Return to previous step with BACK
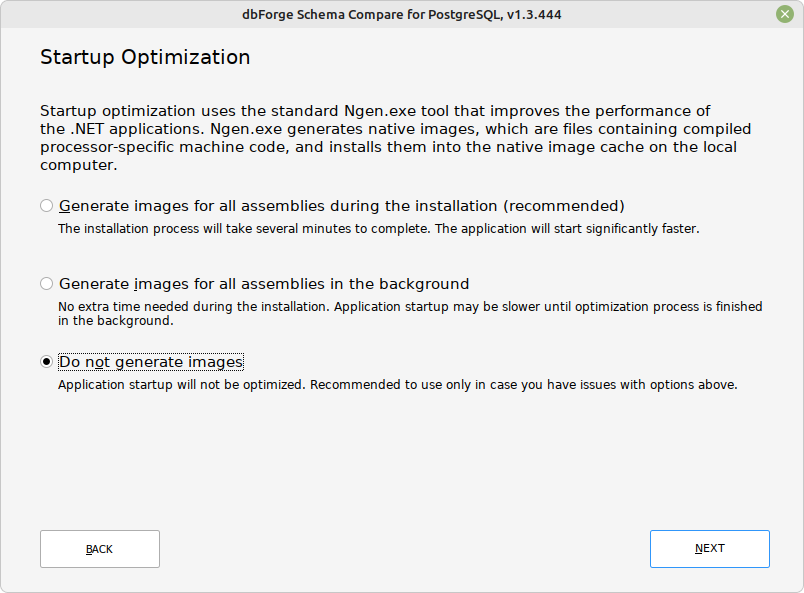This screenshot has width=804, height=593. coord(100,549)
